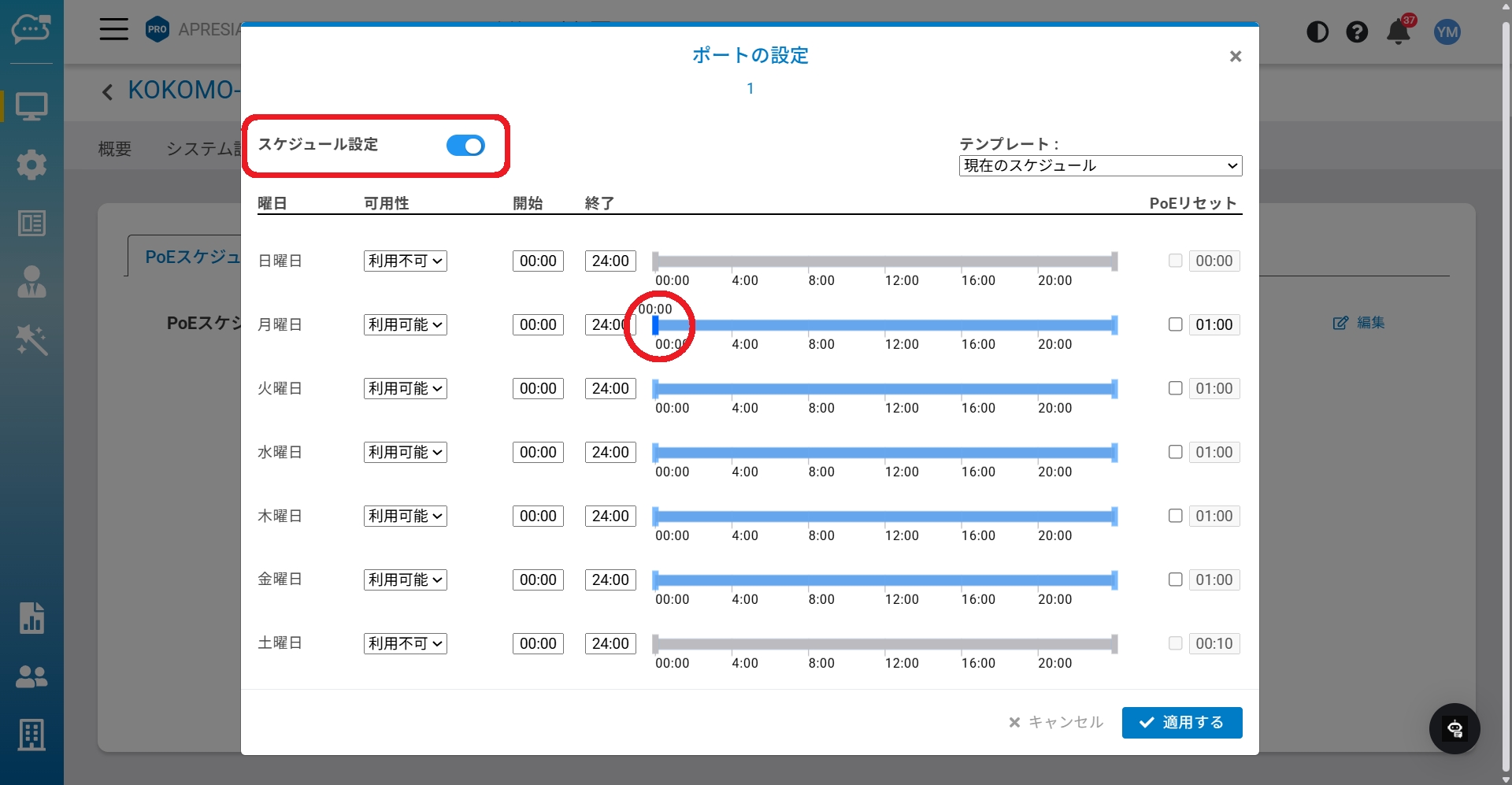Viewport: 1512px width, 785px height.
Task: Open the settings gear sidebar icon
Action: [31, 165]
